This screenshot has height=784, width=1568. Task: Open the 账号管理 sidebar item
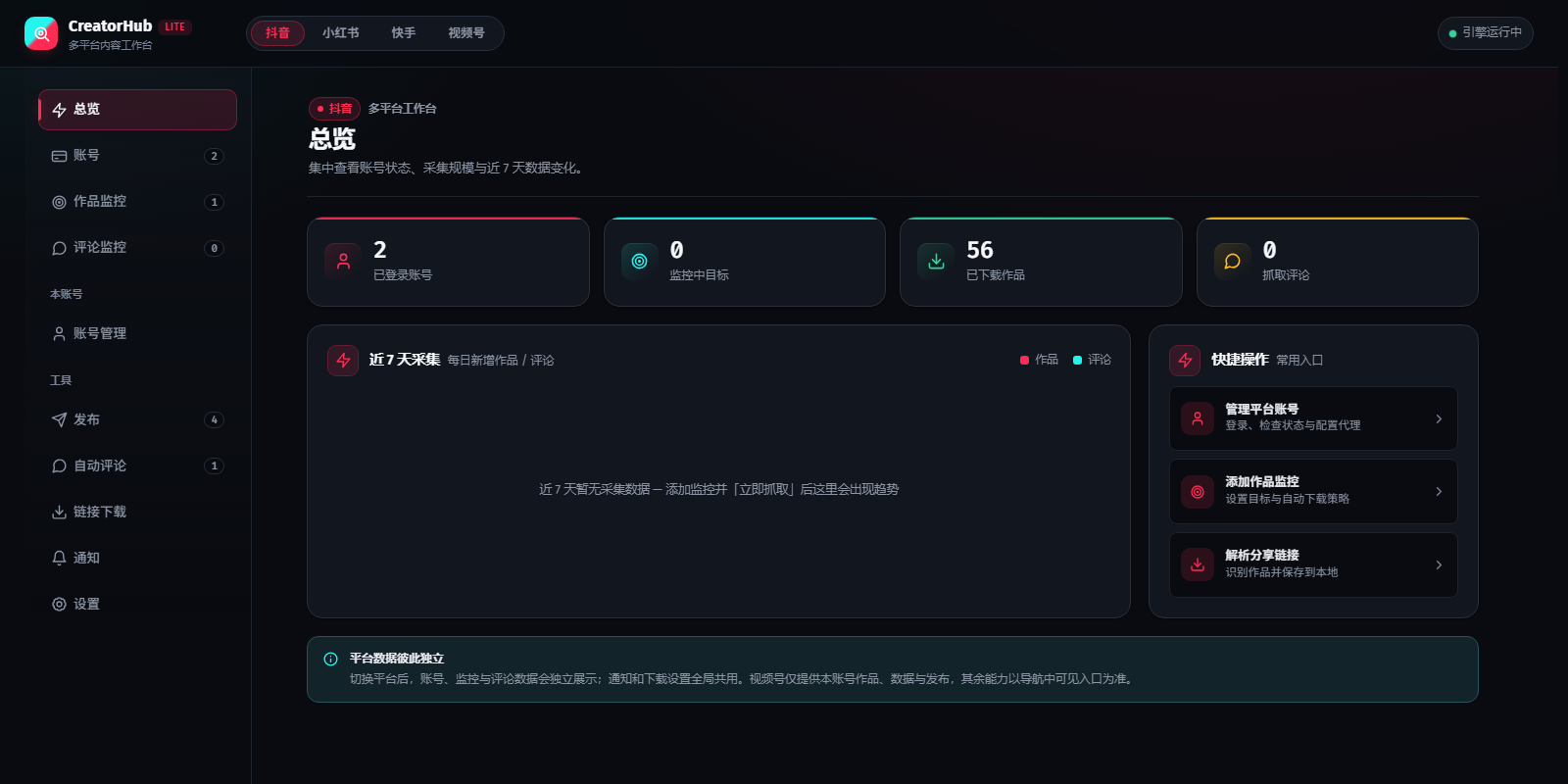(x=137, y=334)
